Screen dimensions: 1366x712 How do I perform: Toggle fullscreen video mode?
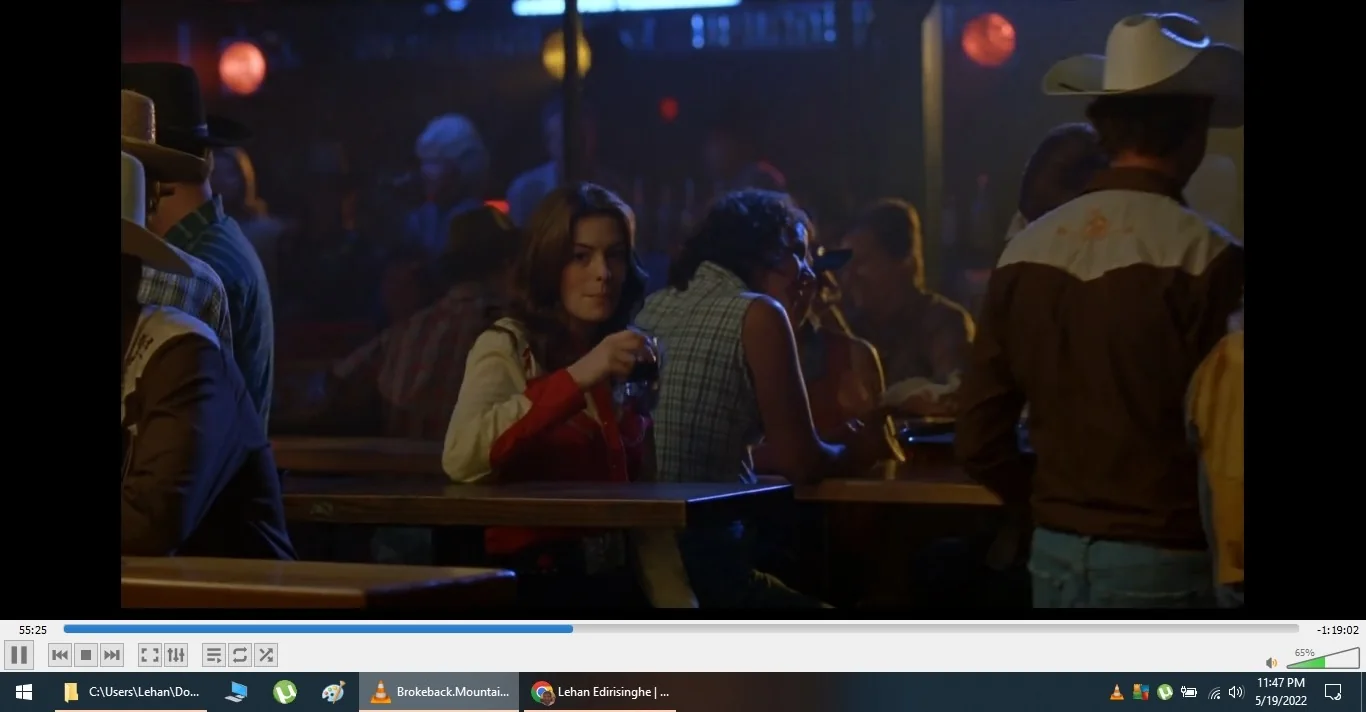point(150,655)
